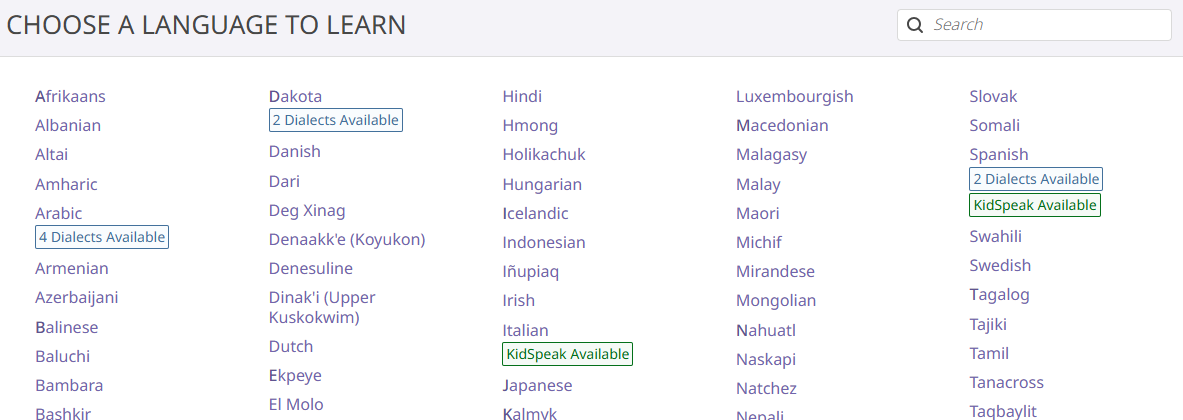Choose the Japanese language link
Viewport: 1183px width, 420px height.
pyautogui.click(x=537, y=386)
